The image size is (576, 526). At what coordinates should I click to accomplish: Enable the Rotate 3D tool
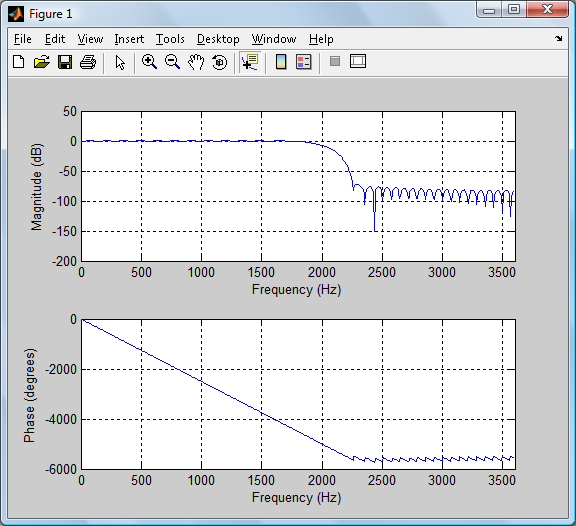point(220,62)
